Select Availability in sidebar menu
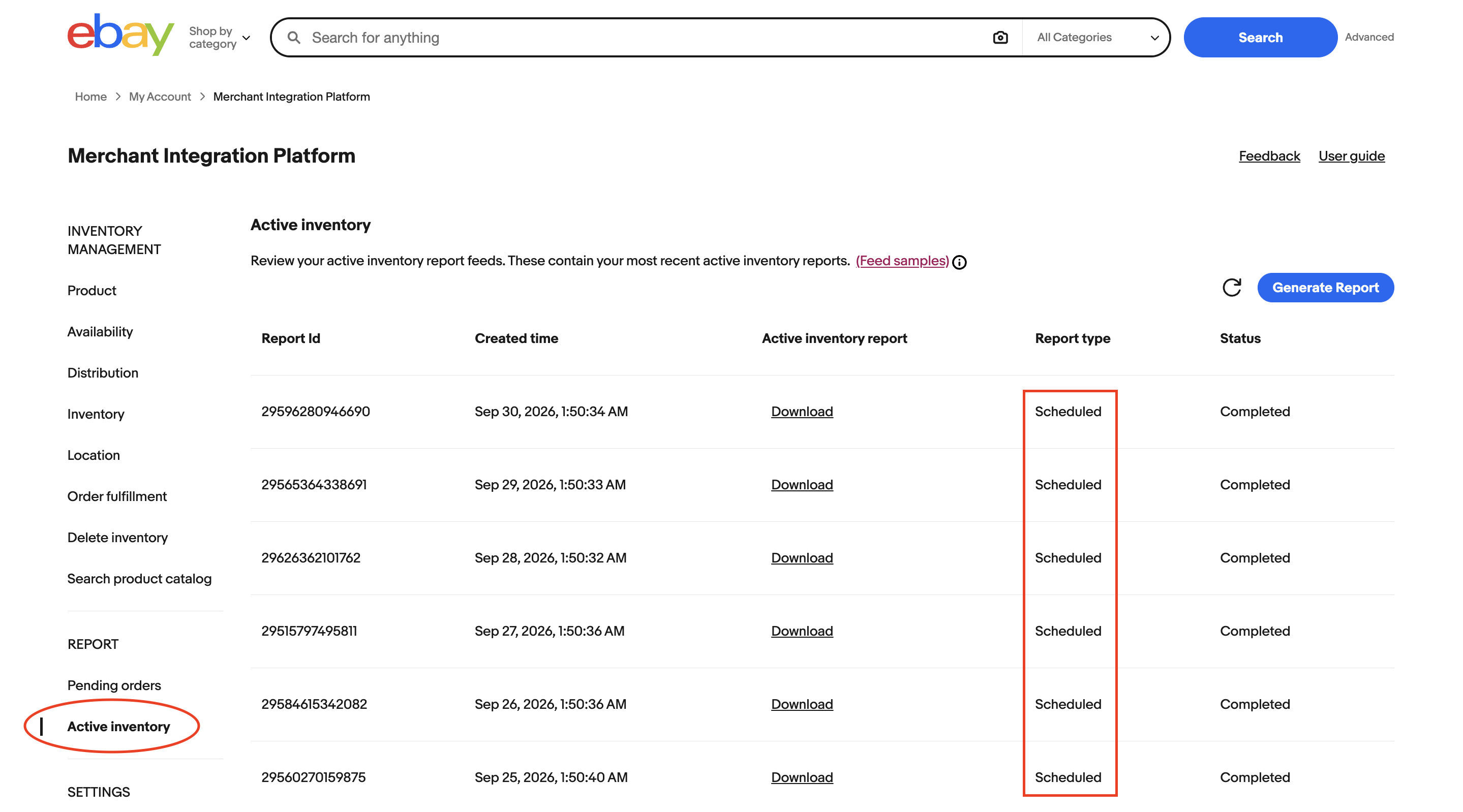Viewport: 1463px width, 812px height. click(100, 332)
